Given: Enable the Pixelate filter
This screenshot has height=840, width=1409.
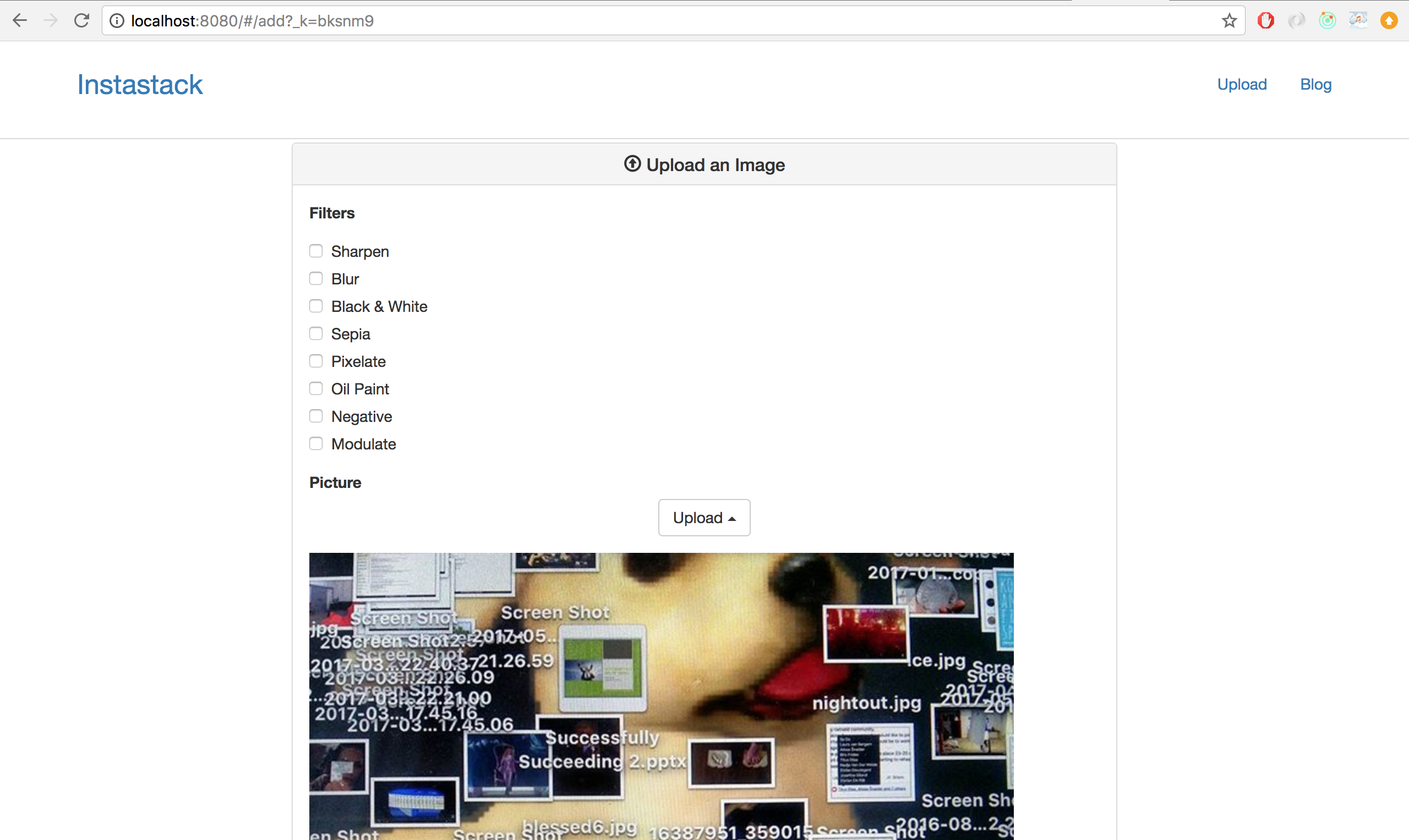Looking at the screenshot, I should [316, 360].
